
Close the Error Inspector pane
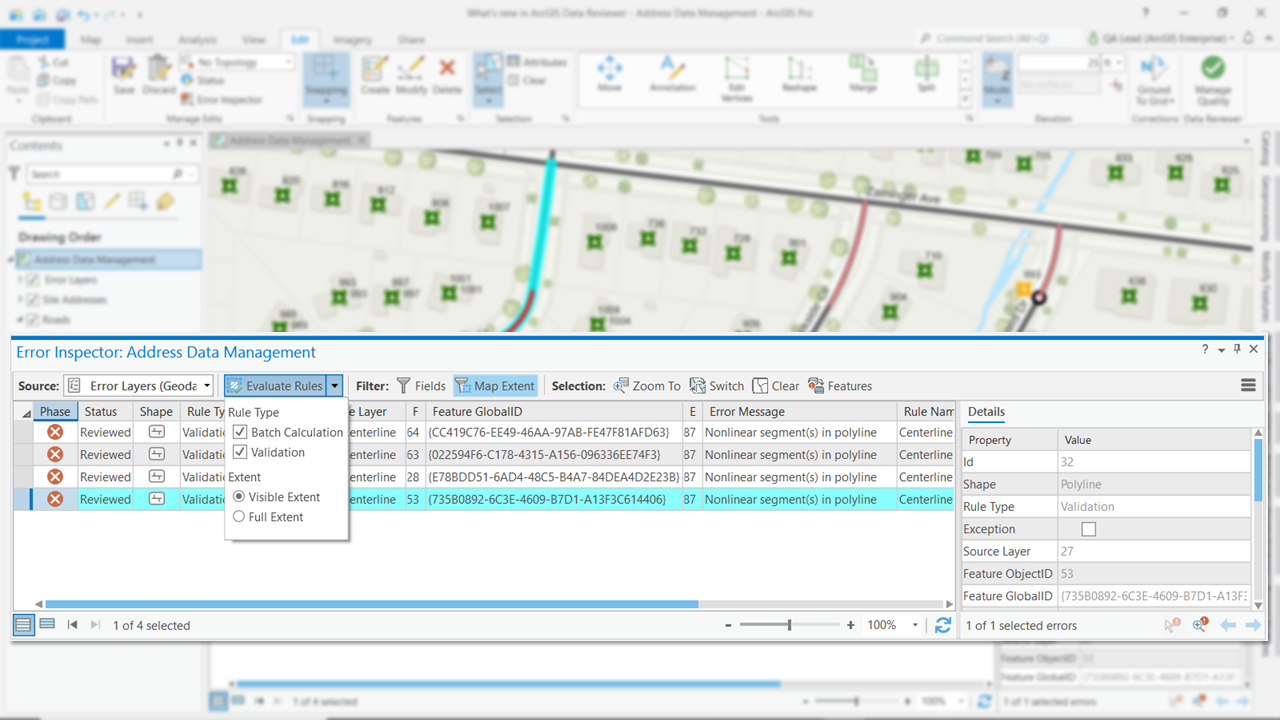point(1253,349)
